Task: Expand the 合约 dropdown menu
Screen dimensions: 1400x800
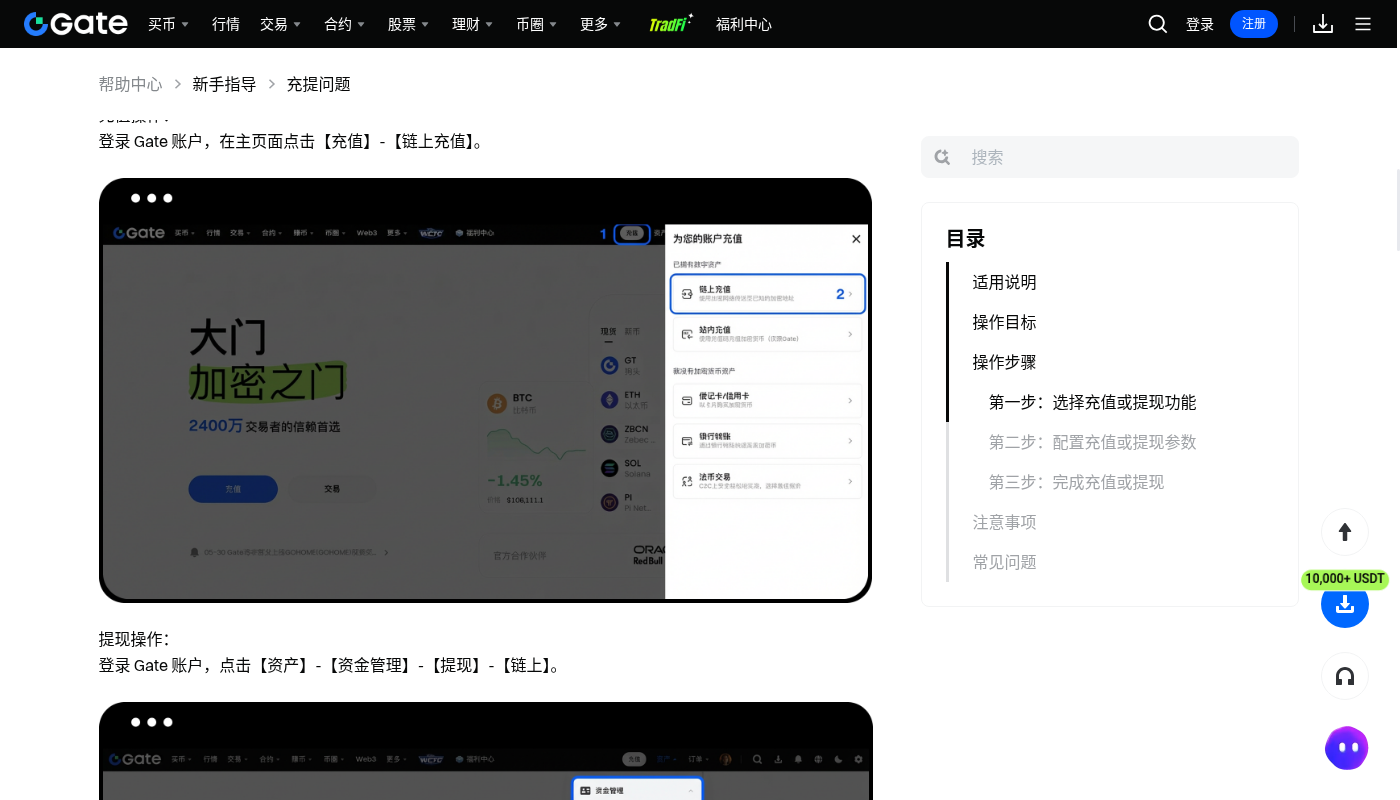Action: [x=345, y=24]
